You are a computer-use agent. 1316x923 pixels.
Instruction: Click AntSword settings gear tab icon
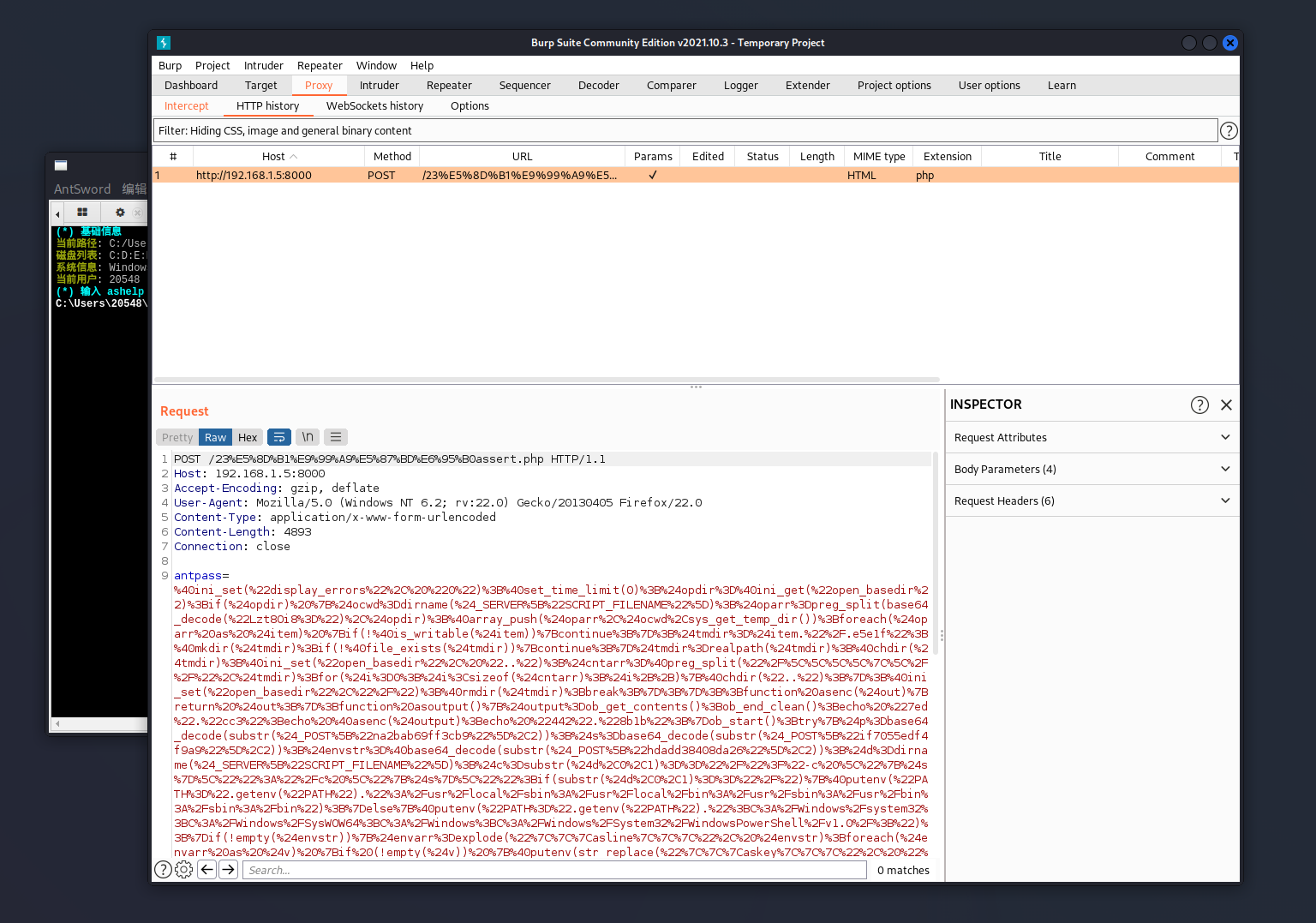[120, 212]
